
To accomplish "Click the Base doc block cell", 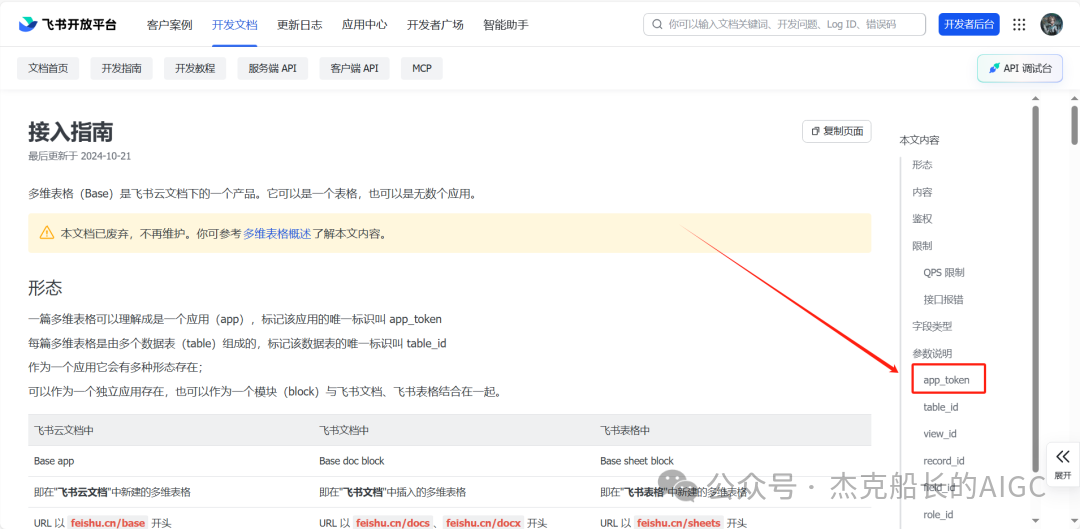I will click(352, 461).
